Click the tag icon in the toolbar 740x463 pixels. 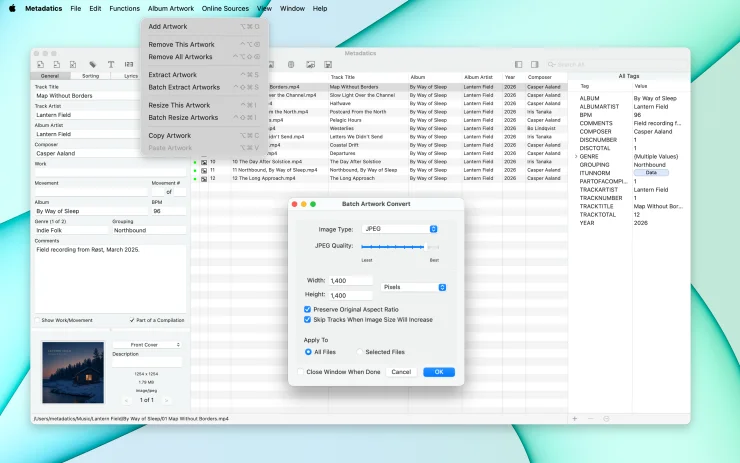coord(92,64)
